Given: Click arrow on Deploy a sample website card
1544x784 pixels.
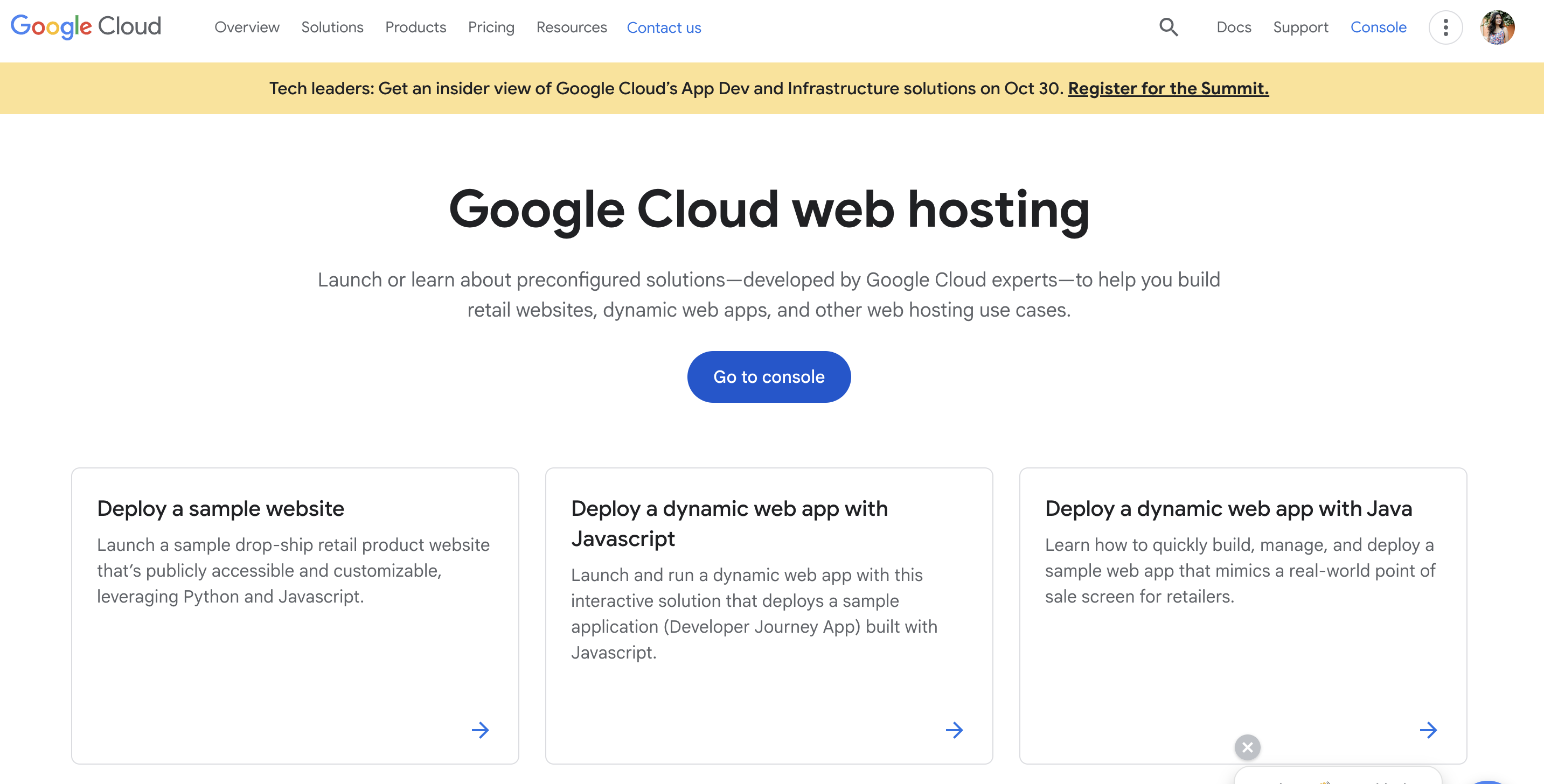Looking at the screenshot, I should pyautogui.click(x=480, y=730).
